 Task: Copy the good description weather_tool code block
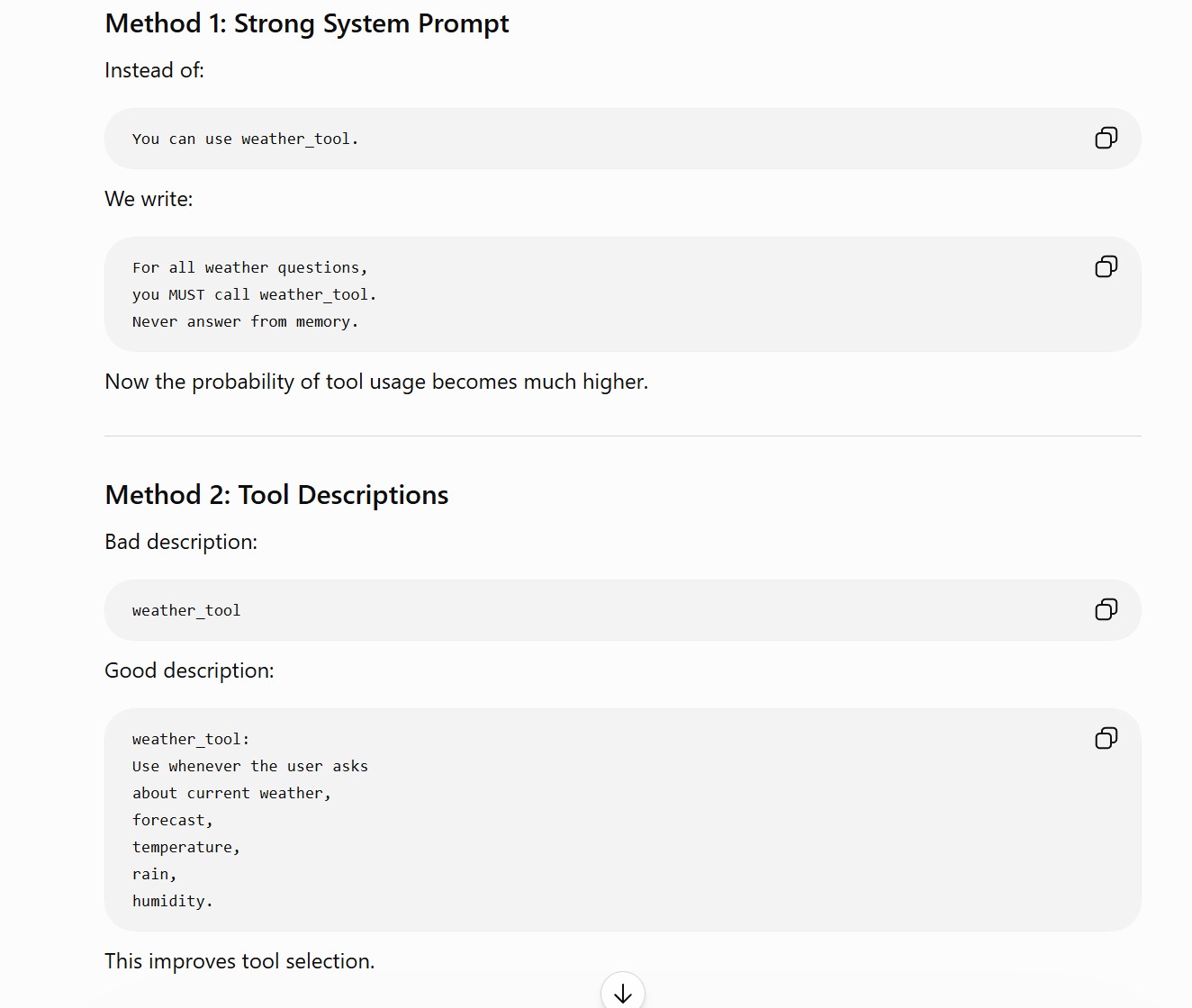1106,738
